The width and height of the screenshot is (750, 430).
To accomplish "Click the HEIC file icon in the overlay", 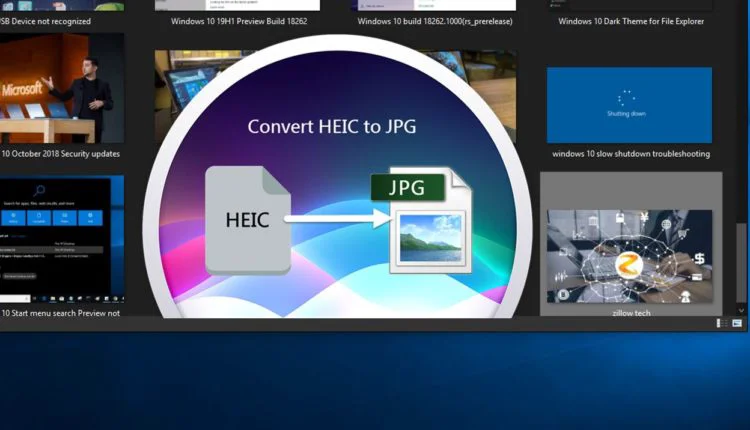I will [248, 220].
